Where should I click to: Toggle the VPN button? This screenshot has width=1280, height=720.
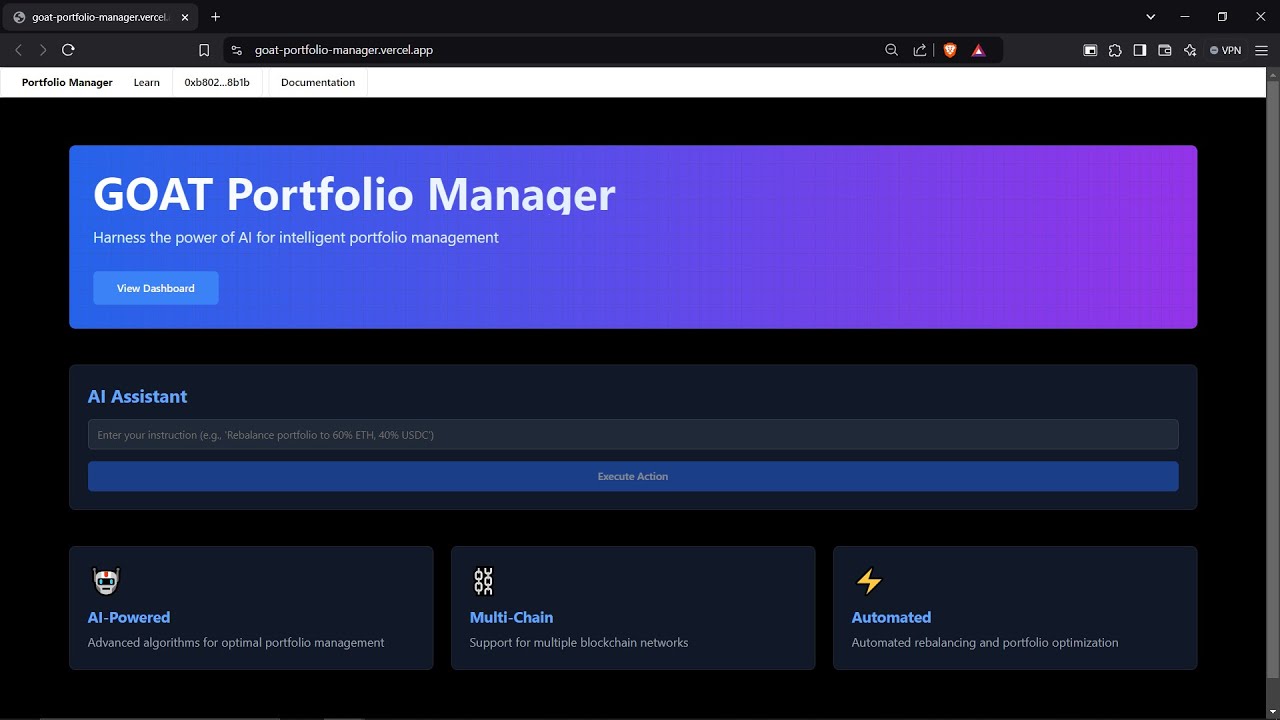1225,50
